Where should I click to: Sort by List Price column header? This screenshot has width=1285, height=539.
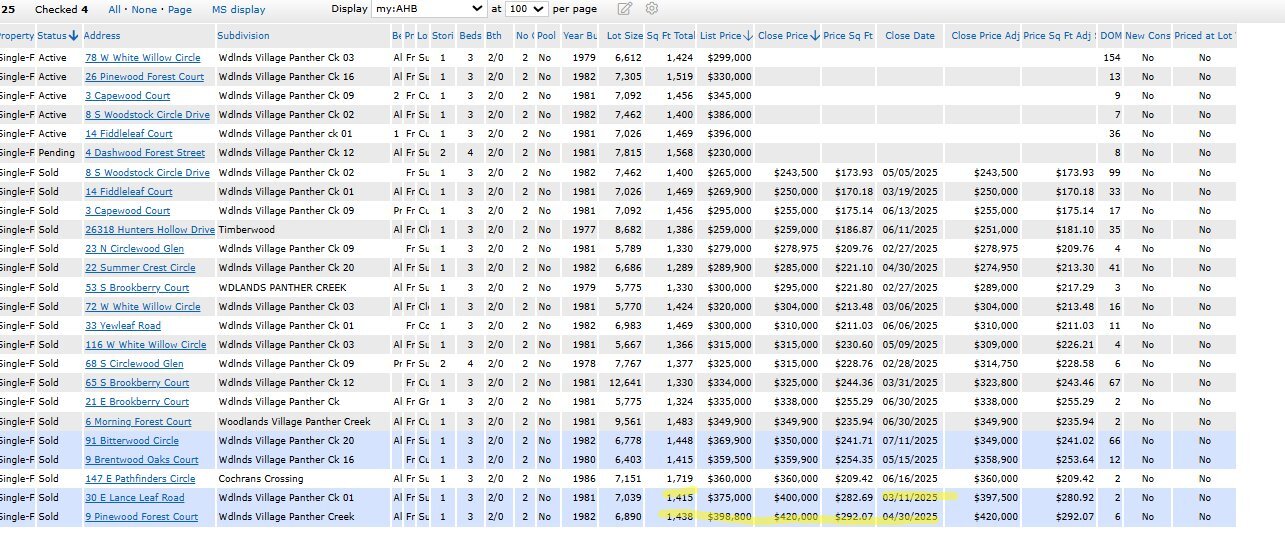[727, 35]
